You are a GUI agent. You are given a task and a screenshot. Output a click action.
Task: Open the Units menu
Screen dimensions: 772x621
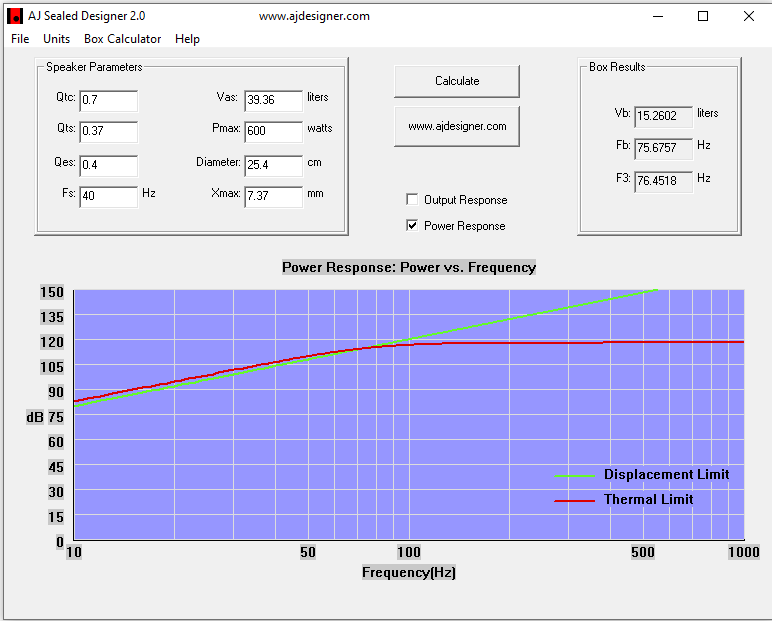click(x=57, y=39)
